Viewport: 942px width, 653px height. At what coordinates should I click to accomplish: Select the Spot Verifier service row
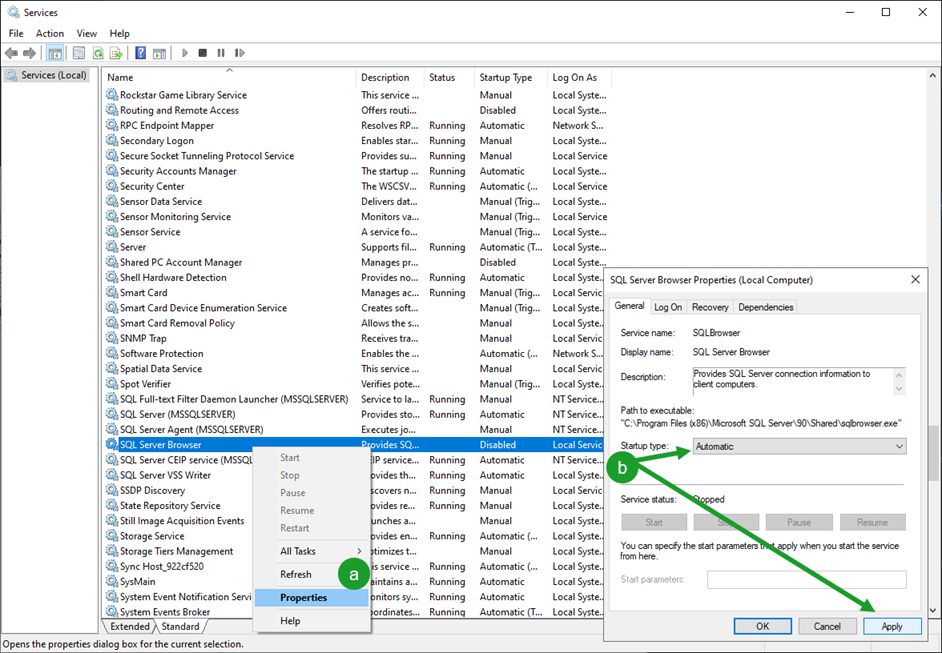354,383
